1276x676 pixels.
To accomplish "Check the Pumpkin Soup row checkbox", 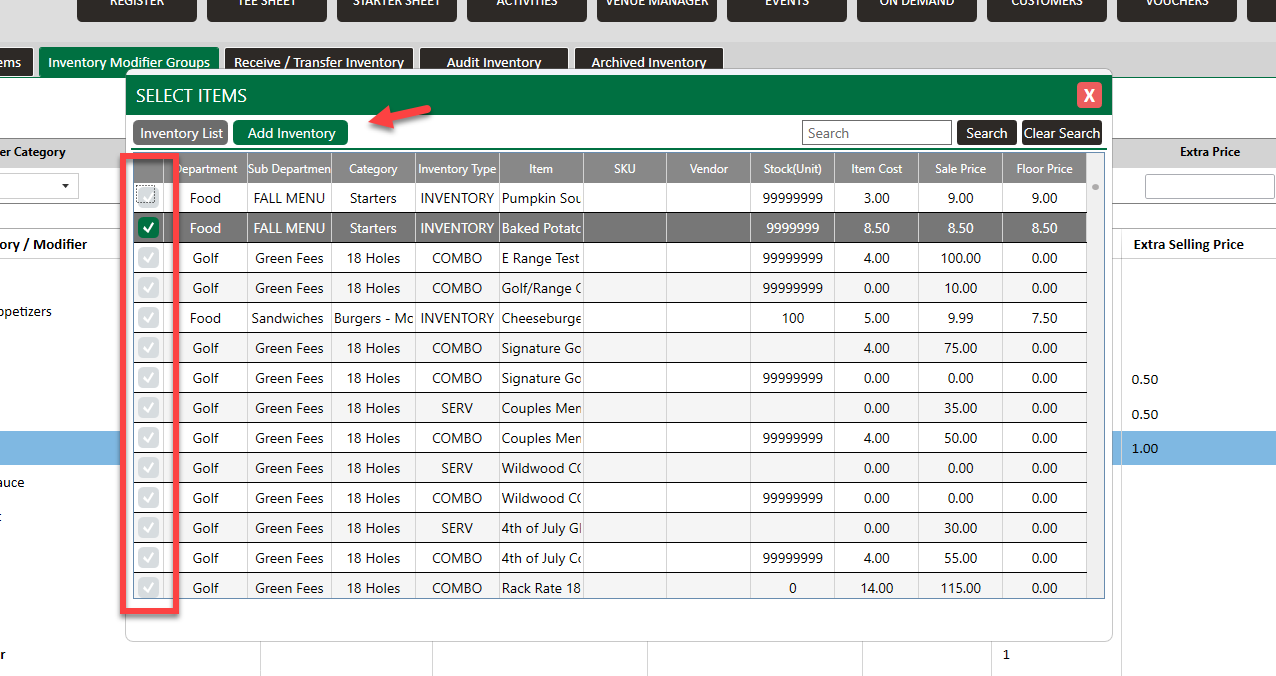I will tap(148, 197).
